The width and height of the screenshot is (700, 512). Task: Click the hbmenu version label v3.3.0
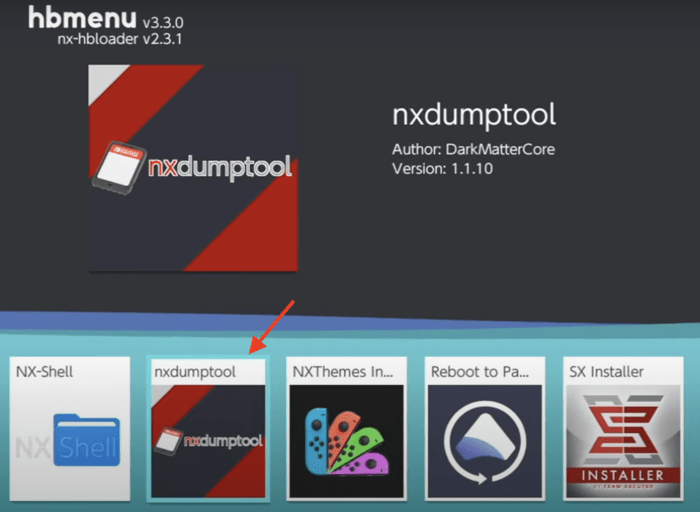pos(163,22)
